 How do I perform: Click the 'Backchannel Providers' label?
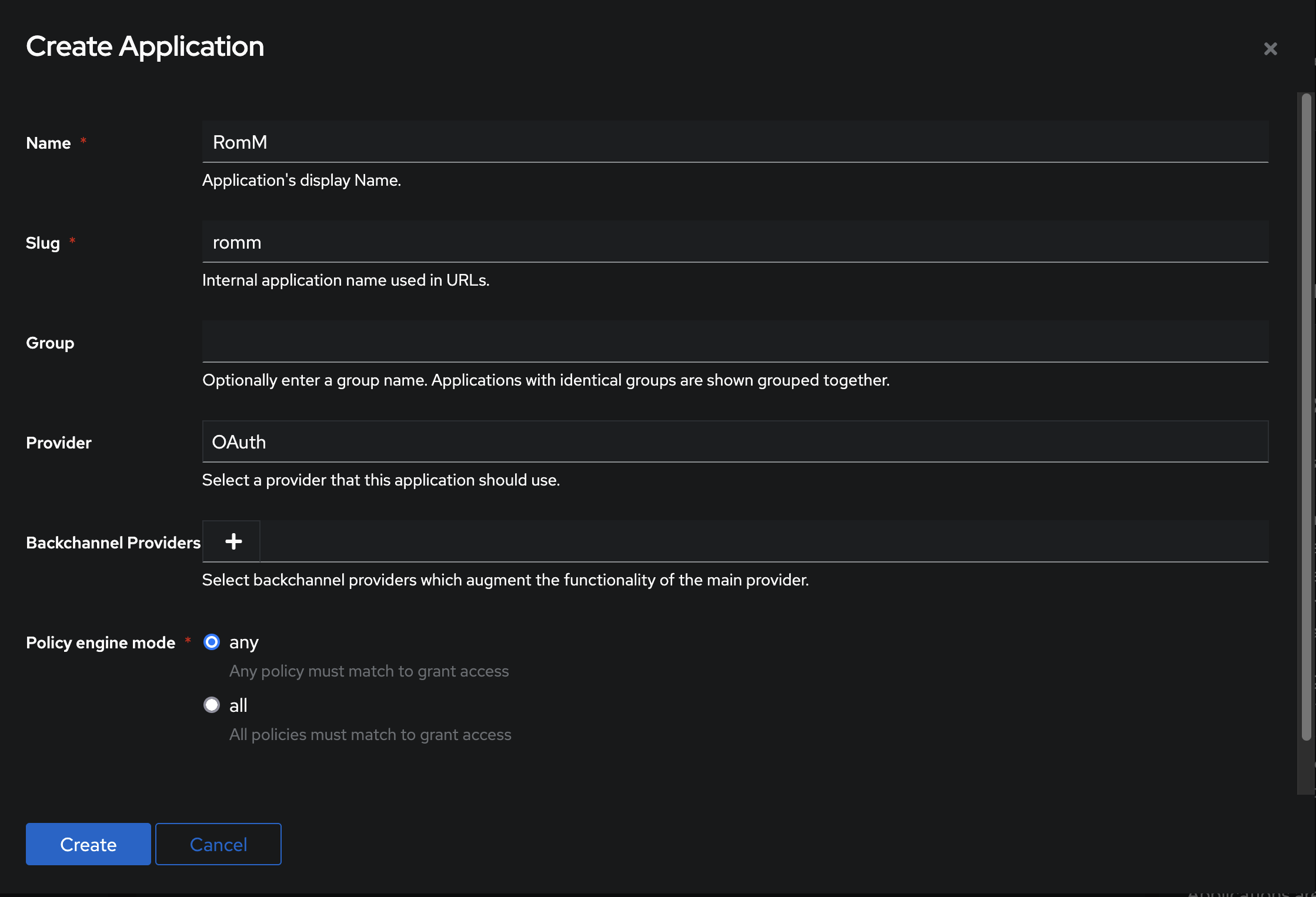[x=113, y=543]
